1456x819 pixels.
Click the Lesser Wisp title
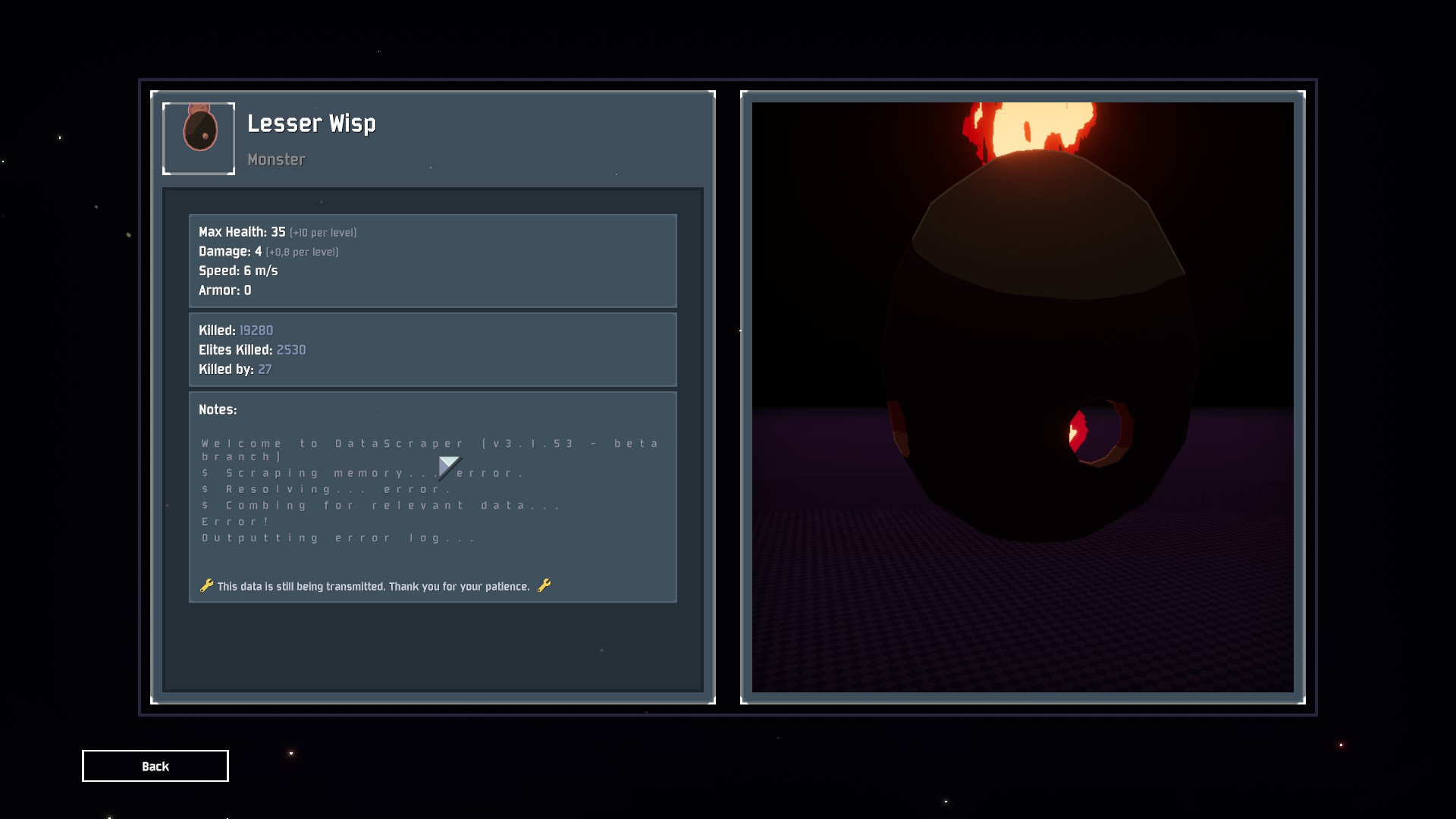tap(311, 124)
